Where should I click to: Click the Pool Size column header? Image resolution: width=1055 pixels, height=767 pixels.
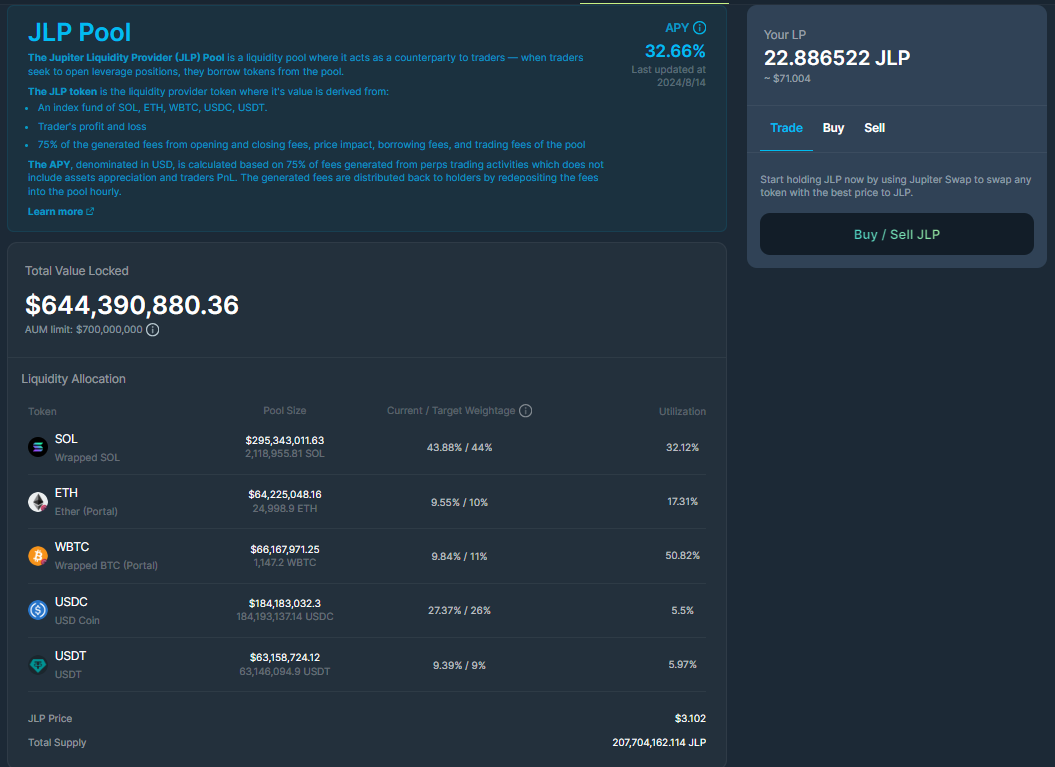pyautogui.click(x=284, y=411)
